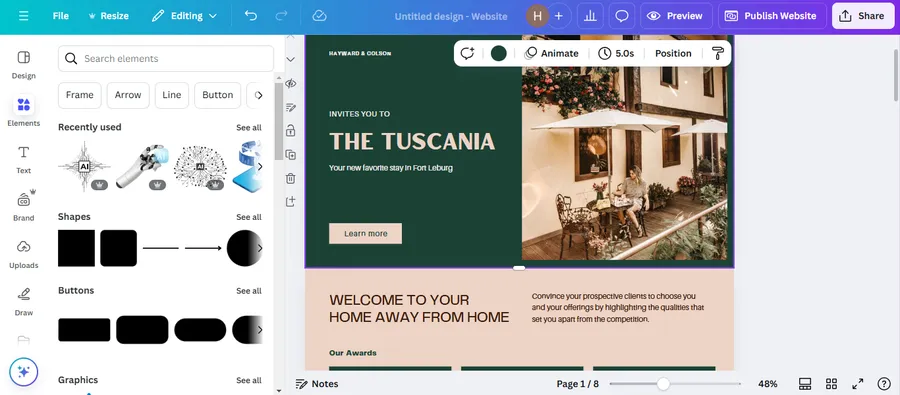Open the analytics bar chart icon
This screenshot has width=900, height=395.
590,16
